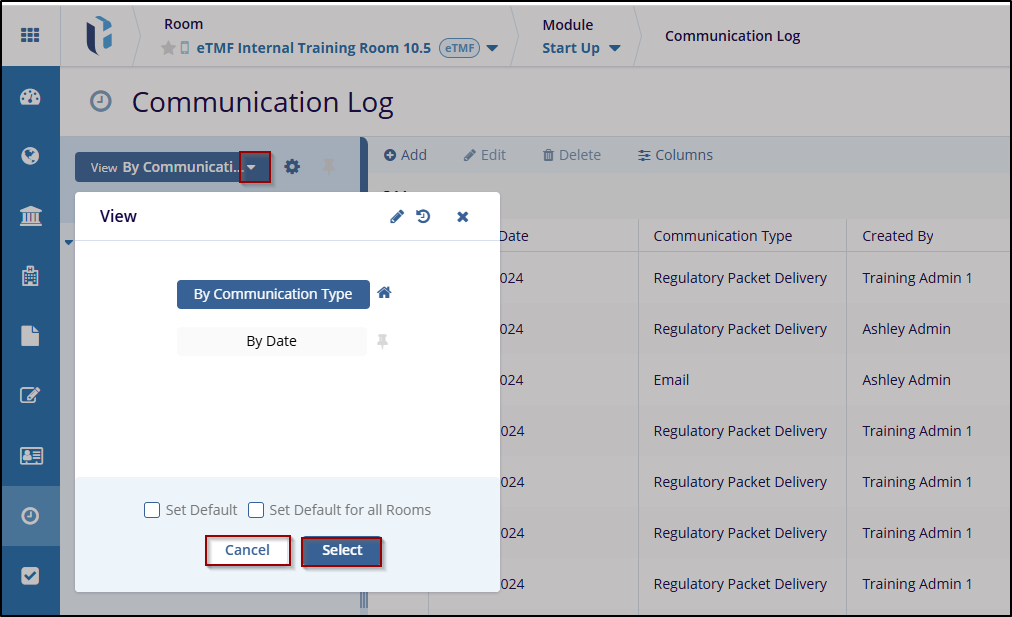Click the home icon beside By Communication Type
The width and height of the screenshot is (1012, 617).
[x=384, y=293]
